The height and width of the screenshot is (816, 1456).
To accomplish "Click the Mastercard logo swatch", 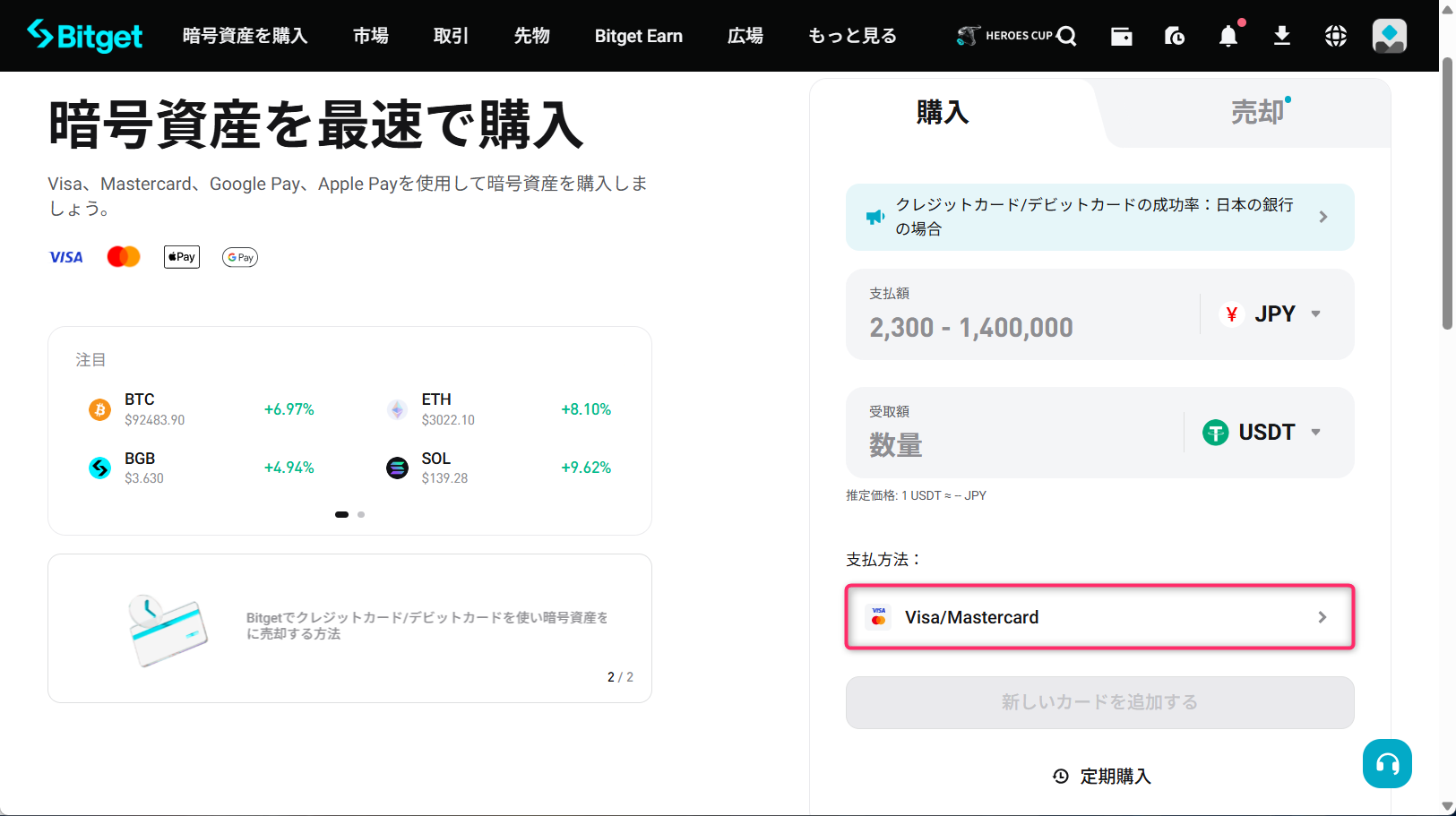I will pos(123,257).
